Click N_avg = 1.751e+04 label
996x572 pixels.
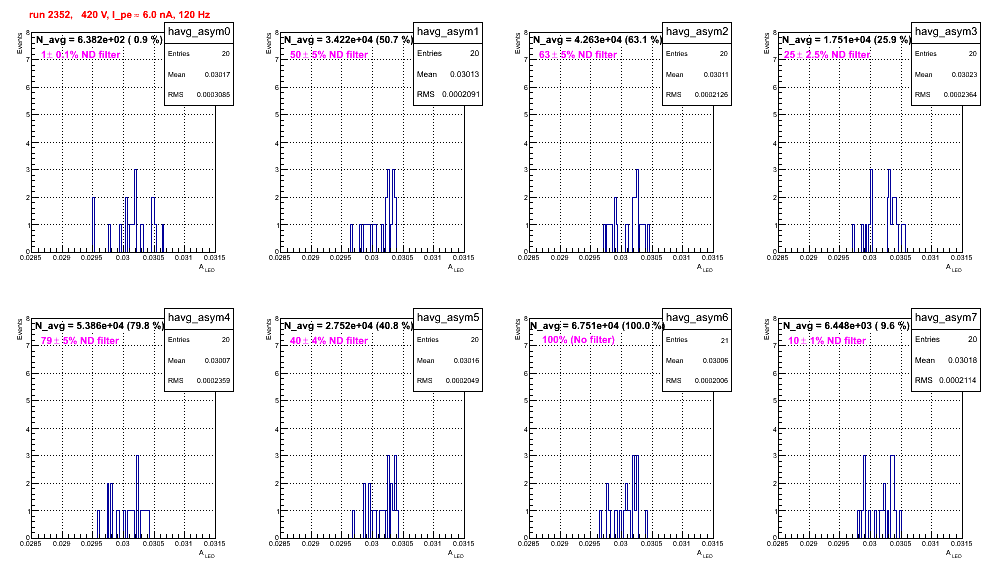point(846,39)
